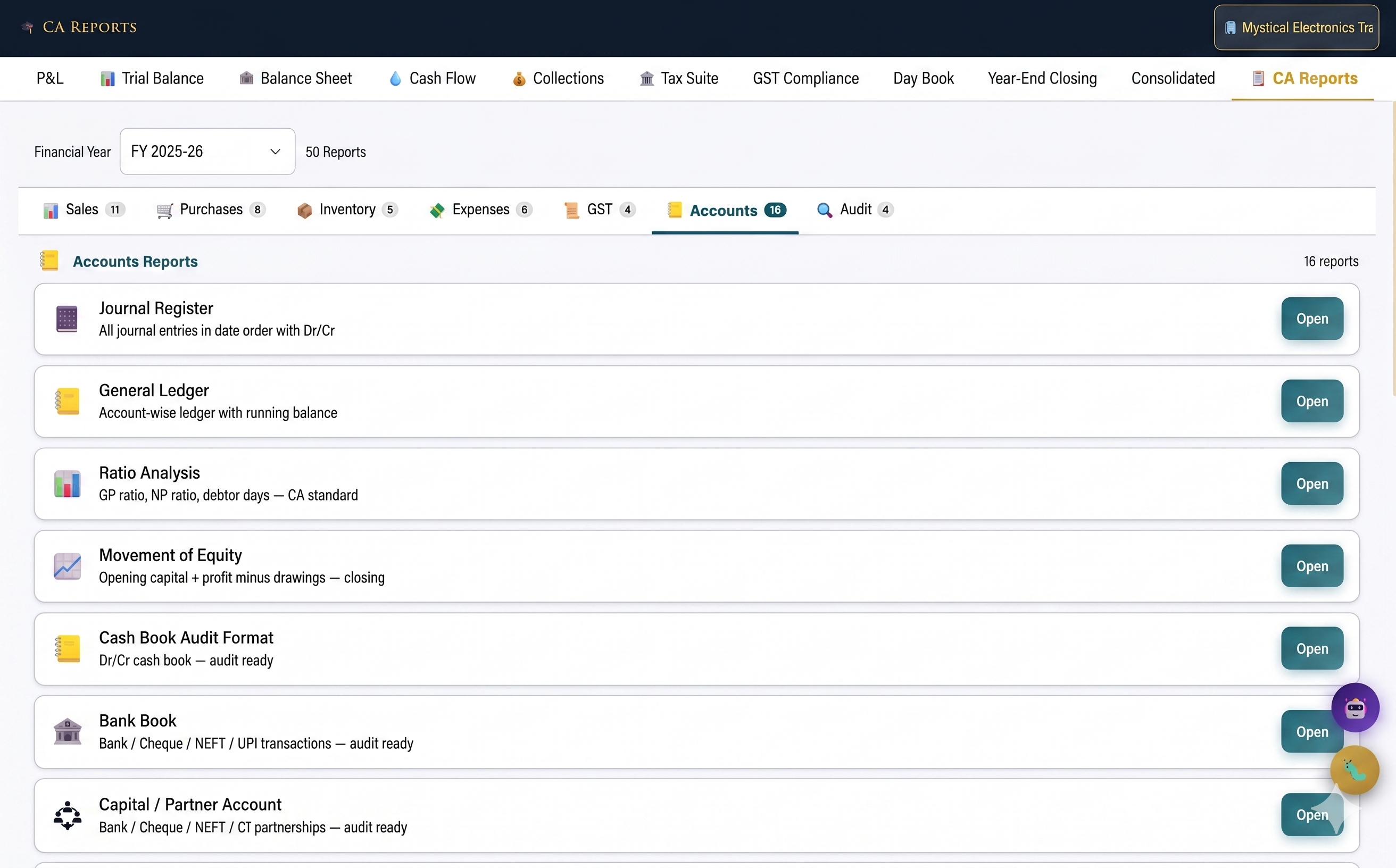Click the Balance Sheet bank icon
Image resolution: width=1396 pixels, height=868 pixels.
coord(246,78)
